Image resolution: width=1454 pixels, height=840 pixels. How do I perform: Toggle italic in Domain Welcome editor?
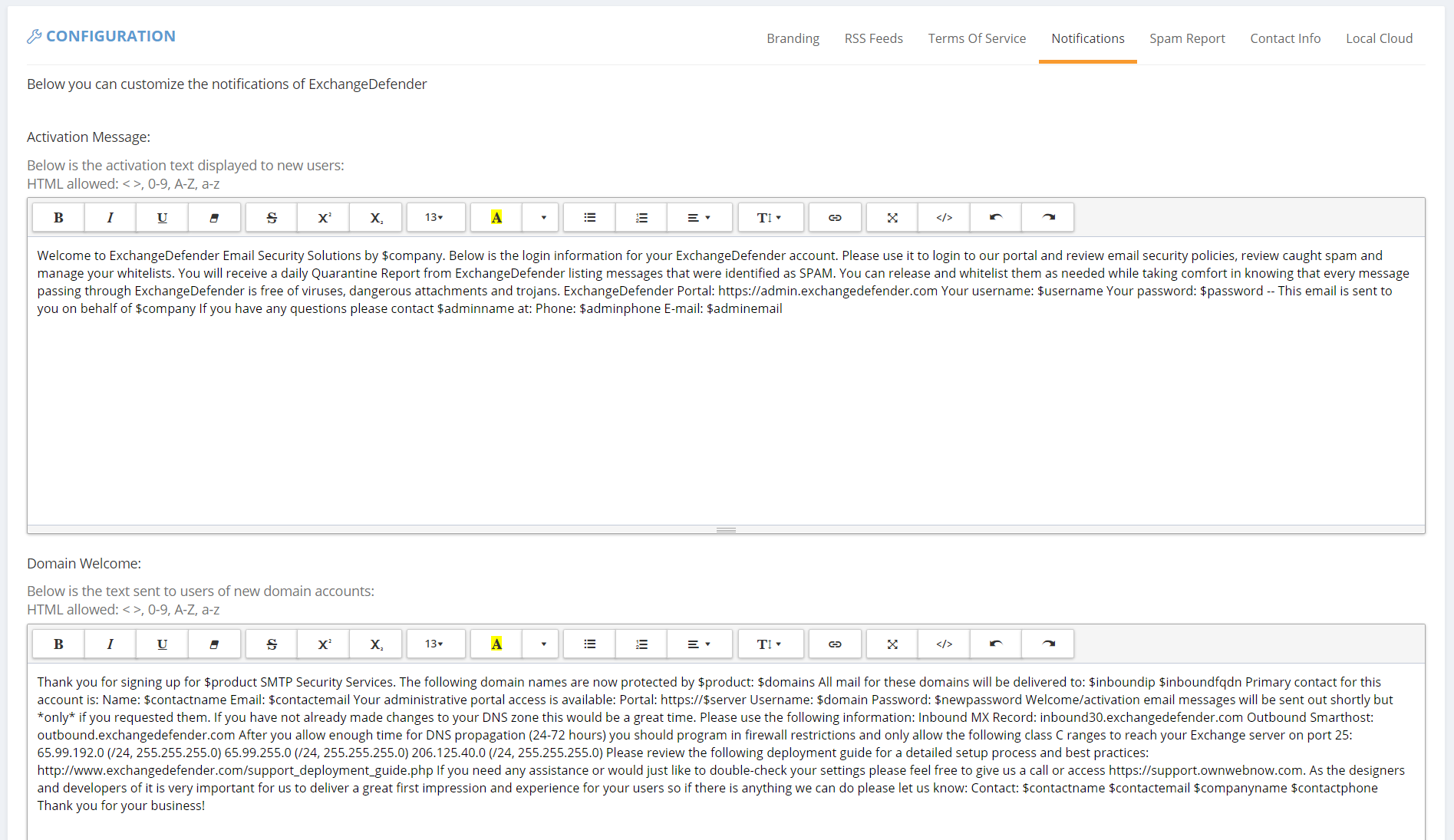tap(110, 644)
